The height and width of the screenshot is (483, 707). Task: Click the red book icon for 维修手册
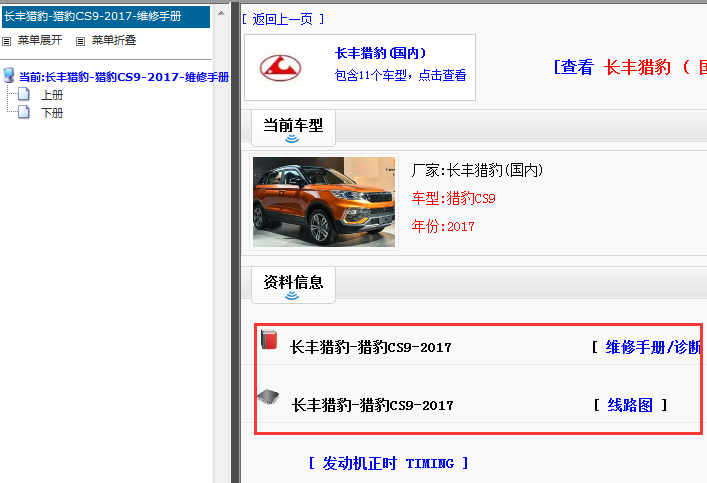(x=269, y=340)
